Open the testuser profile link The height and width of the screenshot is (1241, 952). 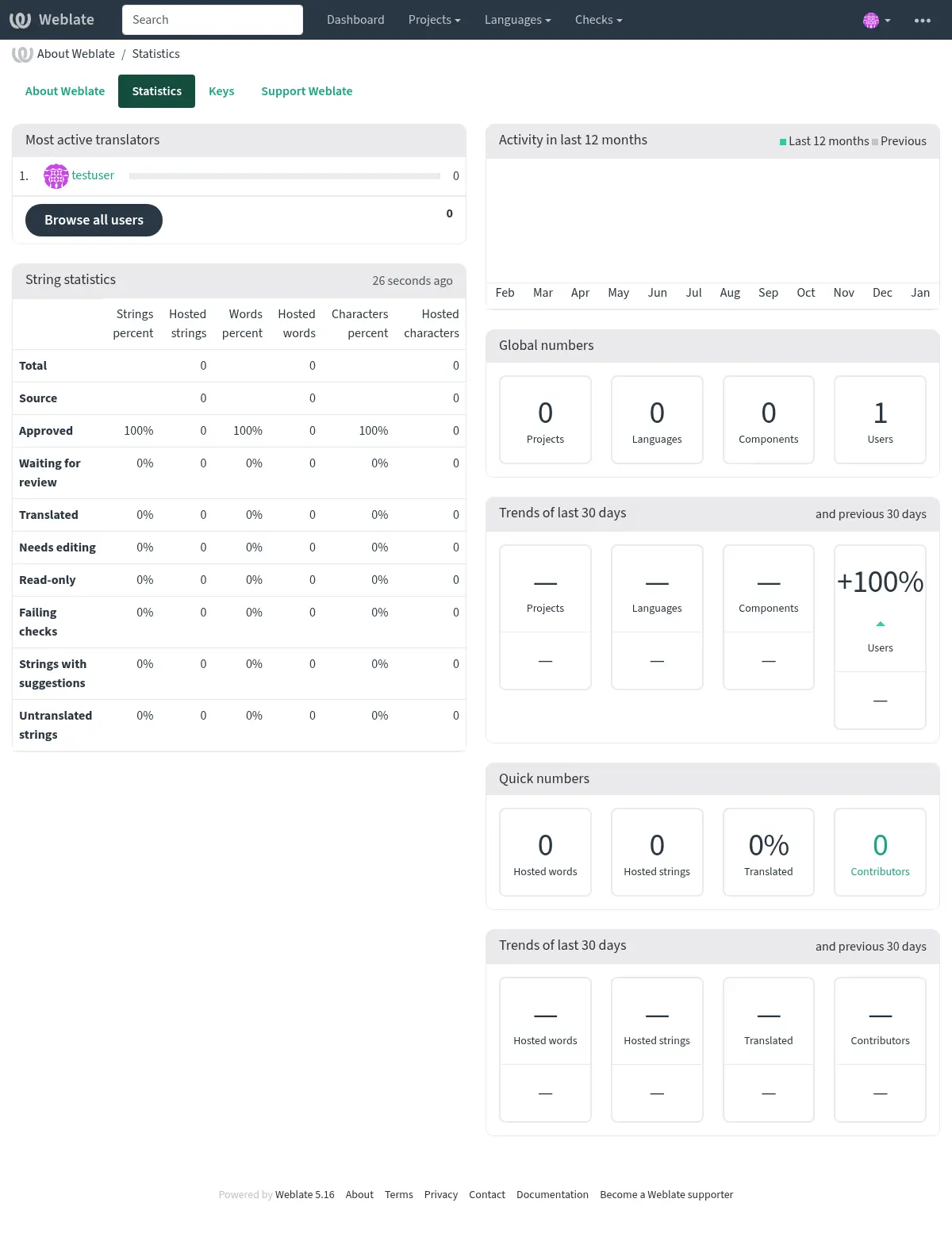93,175
